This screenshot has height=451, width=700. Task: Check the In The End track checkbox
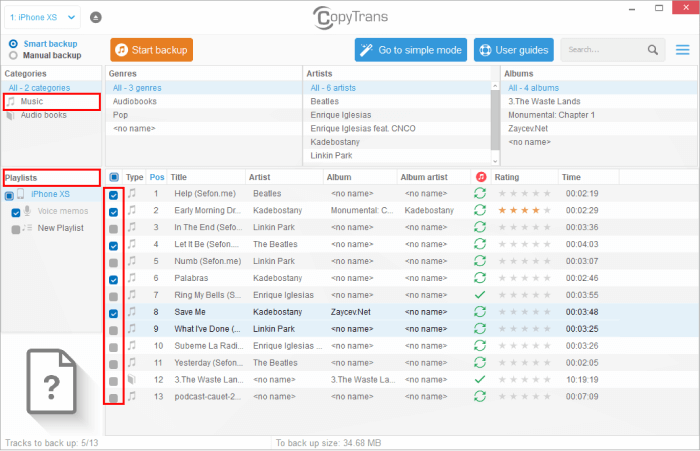(x=113, y=229)
